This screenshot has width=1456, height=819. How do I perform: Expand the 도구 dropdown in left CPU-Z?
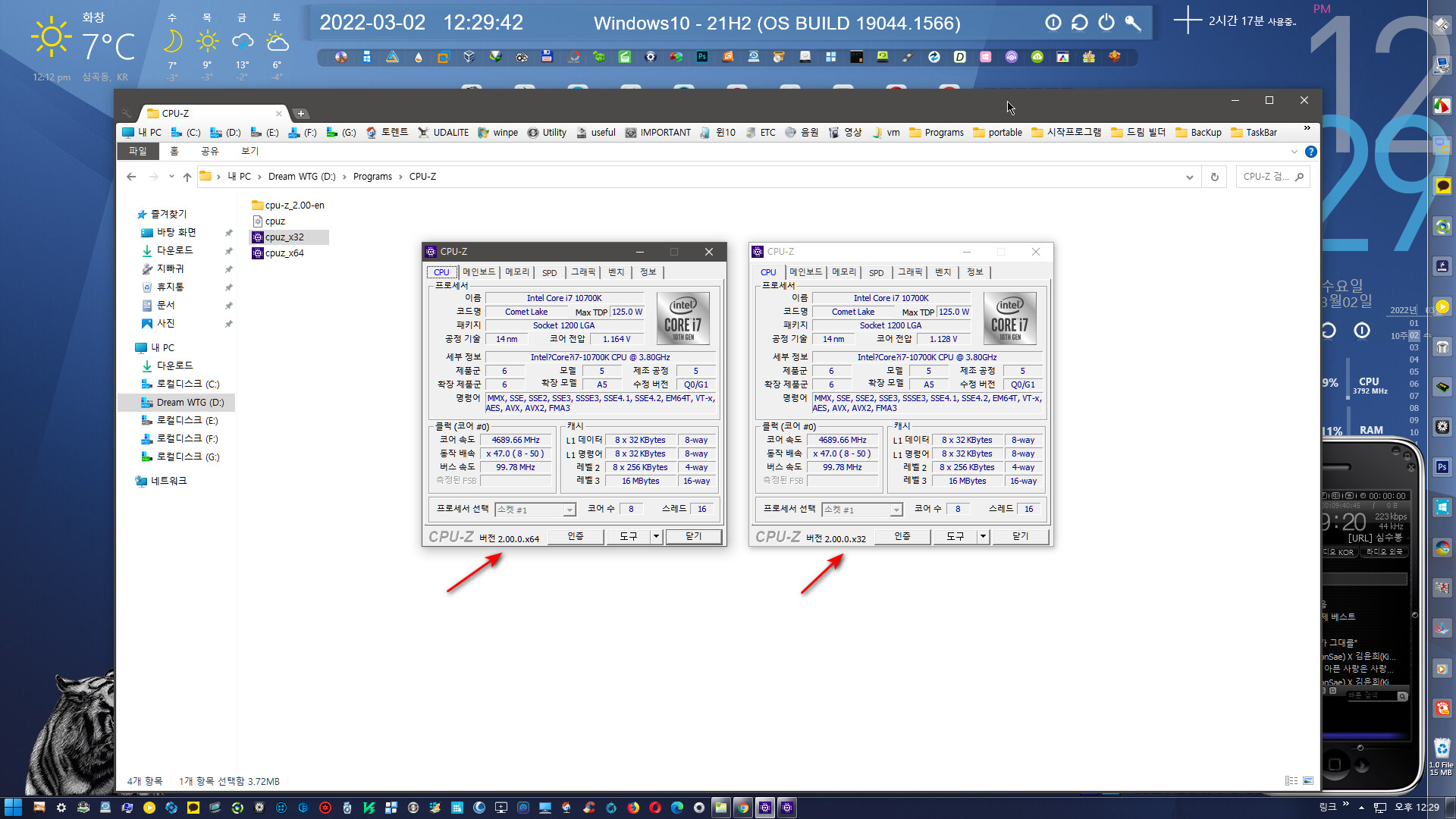(x=656, y=536)
